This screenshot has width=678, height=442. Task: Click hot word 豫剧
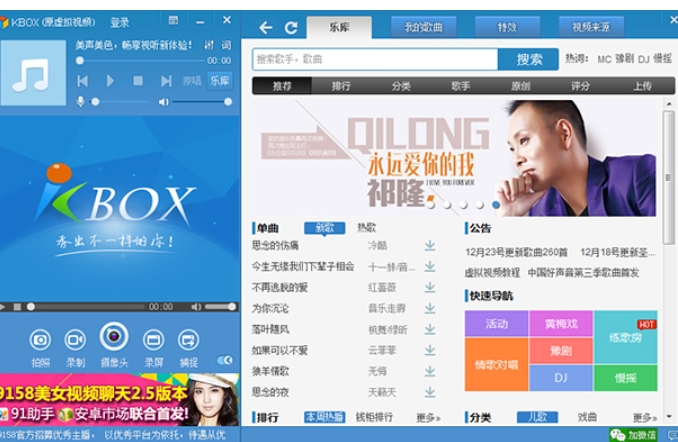624,59
